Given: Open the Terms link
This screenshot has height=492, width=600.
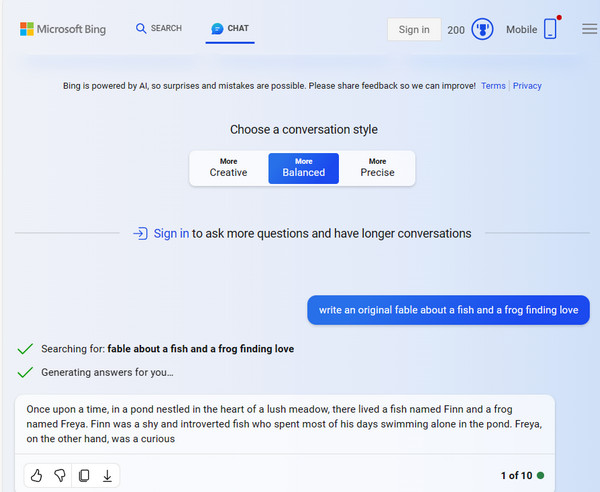Looking at the screenshot, I should click(493, 86).
